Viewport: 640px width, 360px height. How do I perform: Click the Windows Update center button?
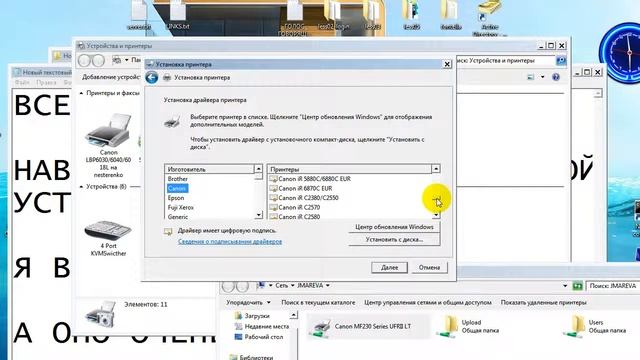point(394,227)
